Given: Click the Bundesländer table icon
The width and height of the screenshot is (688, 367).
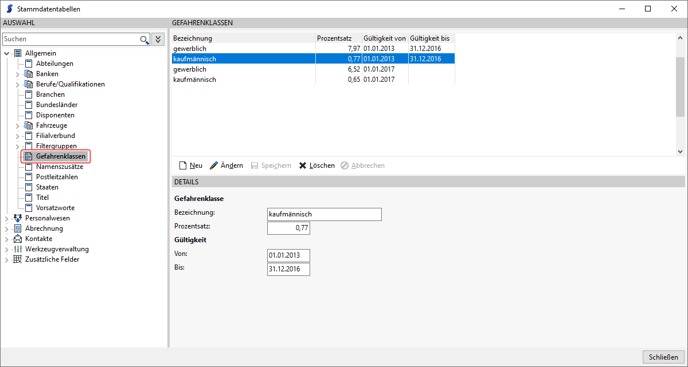Looking at the screenshot, I should (x=29, y=105).
